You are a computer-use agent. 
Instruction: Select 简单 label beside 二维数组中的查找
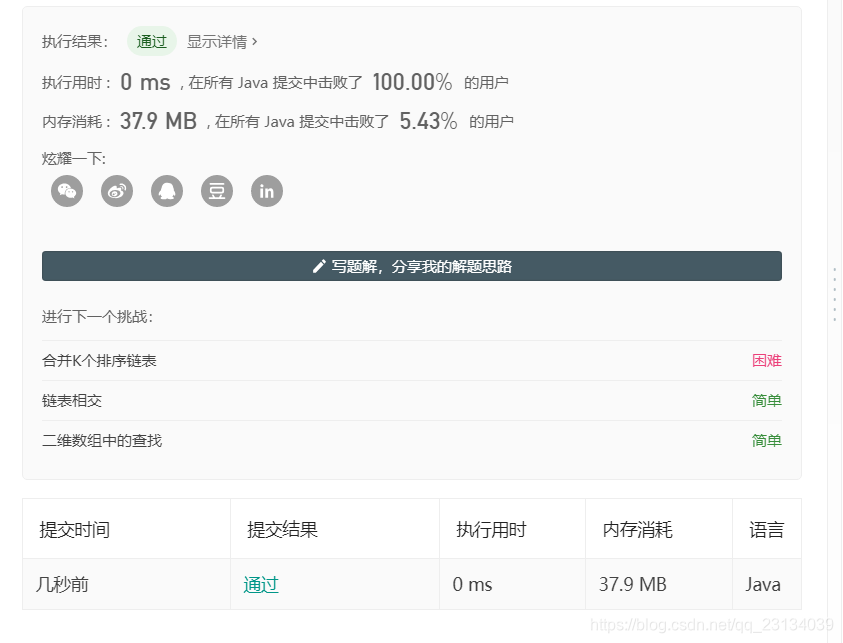pyautogui.click(x=767, y=441)
